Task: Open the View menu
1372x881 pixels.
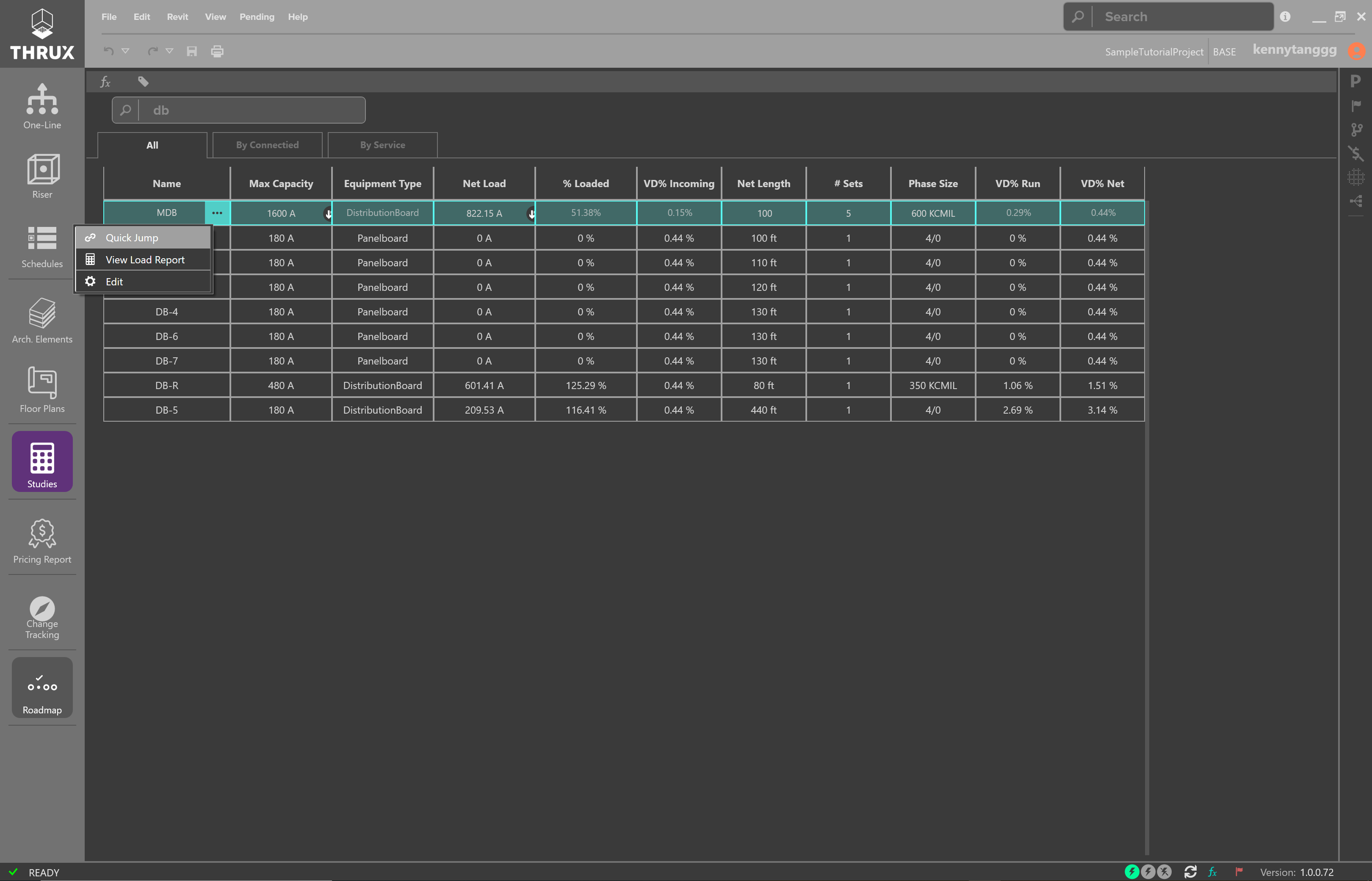Action: [x=215, y=17]
